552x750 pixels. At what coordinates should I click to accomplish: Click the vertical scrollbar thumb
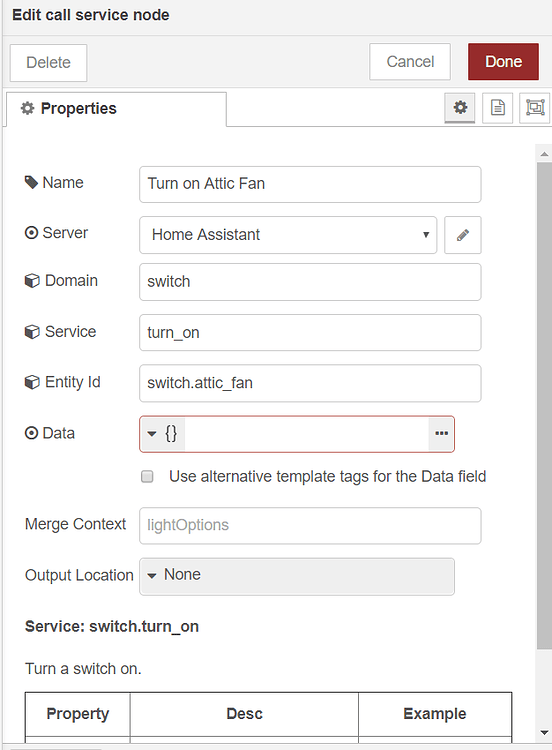coord(544,406)
